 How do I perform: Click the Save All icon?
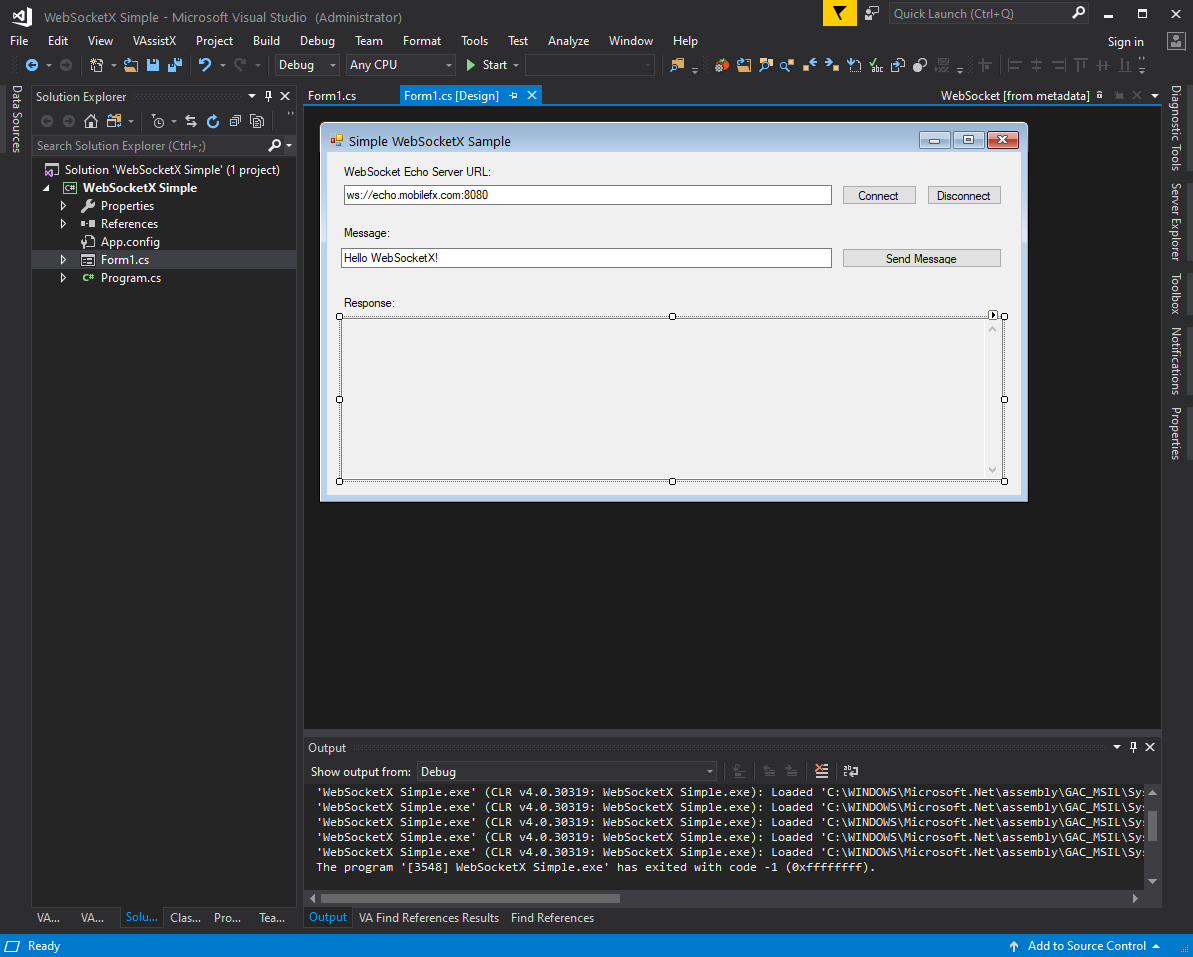pyautogui.click(x=175, y=65)
